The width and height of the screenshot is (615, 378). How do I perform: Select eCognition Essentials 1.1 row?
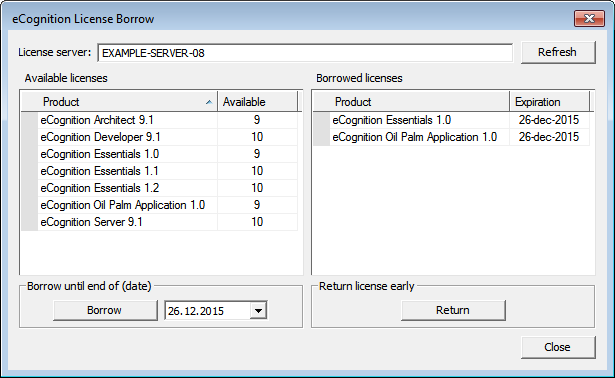[159, 171]
